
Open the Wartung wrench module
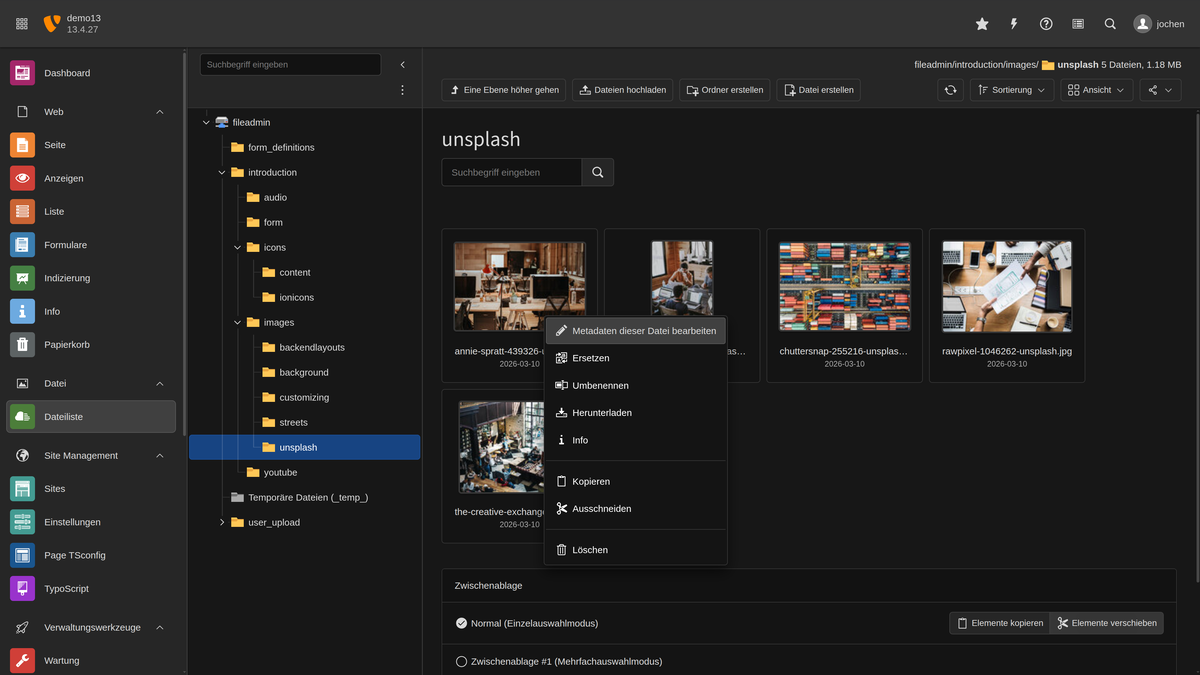[x=62, y=660]
